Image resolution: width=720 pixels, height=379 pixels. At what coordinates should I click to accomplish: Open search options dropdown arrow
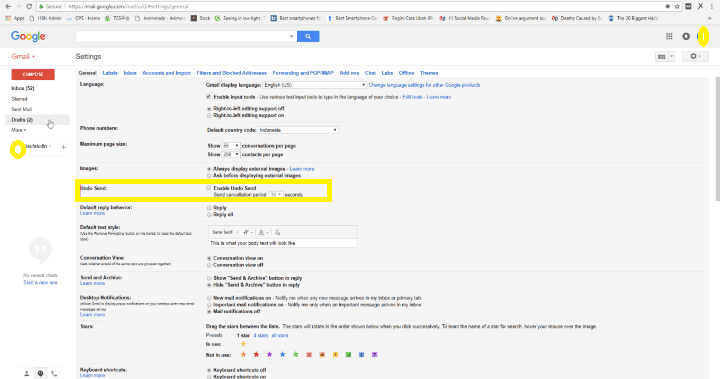[x=291, y=36]
